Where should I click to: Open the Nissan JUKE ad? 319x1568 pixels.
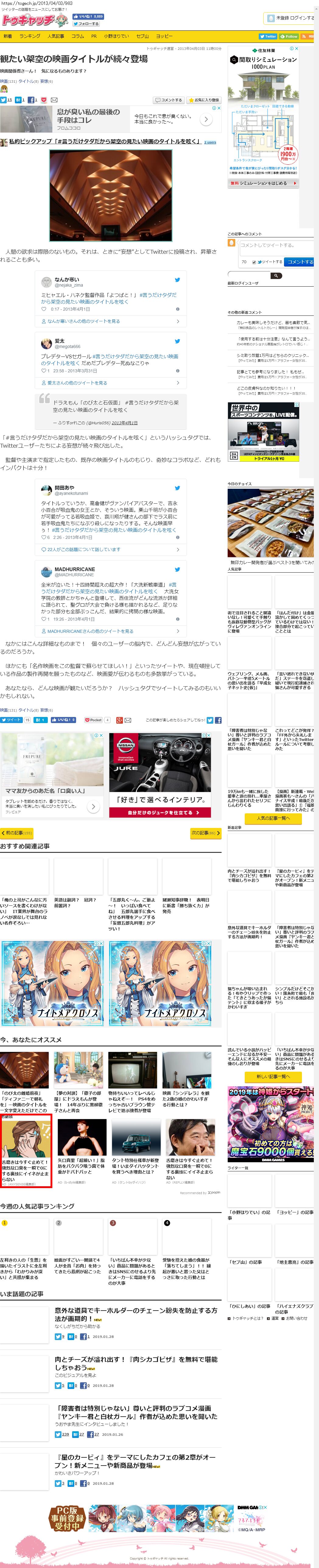tap(160, 775)
